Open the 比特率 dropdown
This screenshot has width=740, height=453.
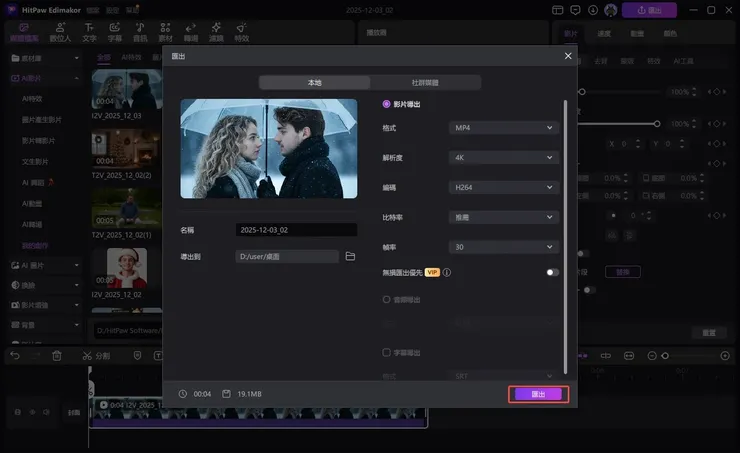click(x=504, y=217)
